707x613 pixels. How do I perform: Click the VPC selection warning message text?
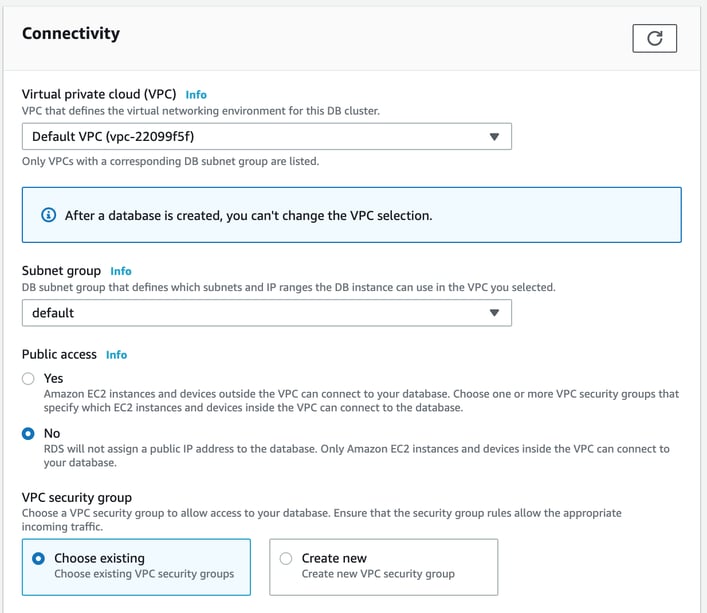(x=248, y=215)
